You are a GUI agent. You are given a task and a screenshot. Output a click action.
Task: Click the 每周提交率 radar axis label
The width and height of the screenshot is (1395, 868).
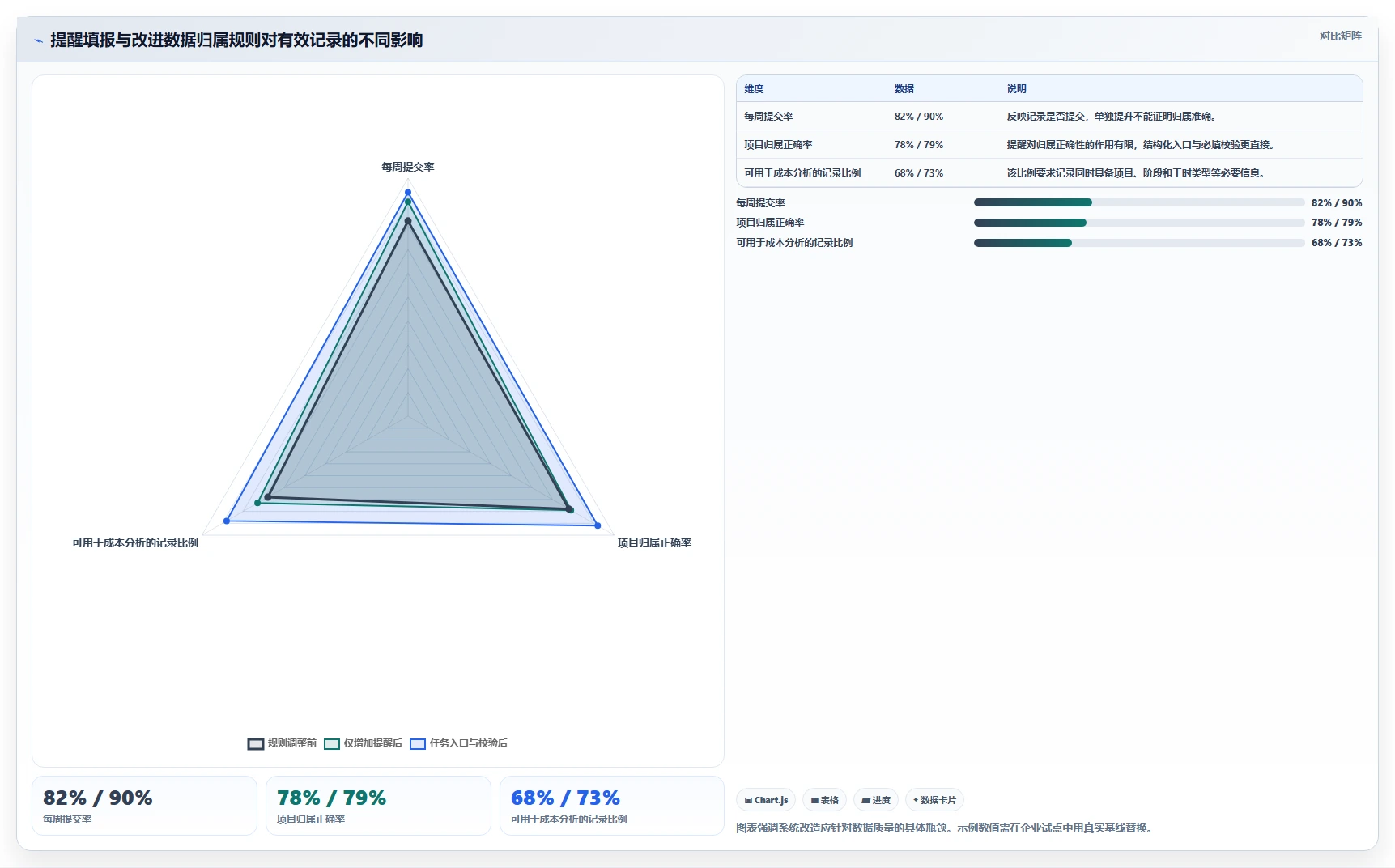(408, 167)
